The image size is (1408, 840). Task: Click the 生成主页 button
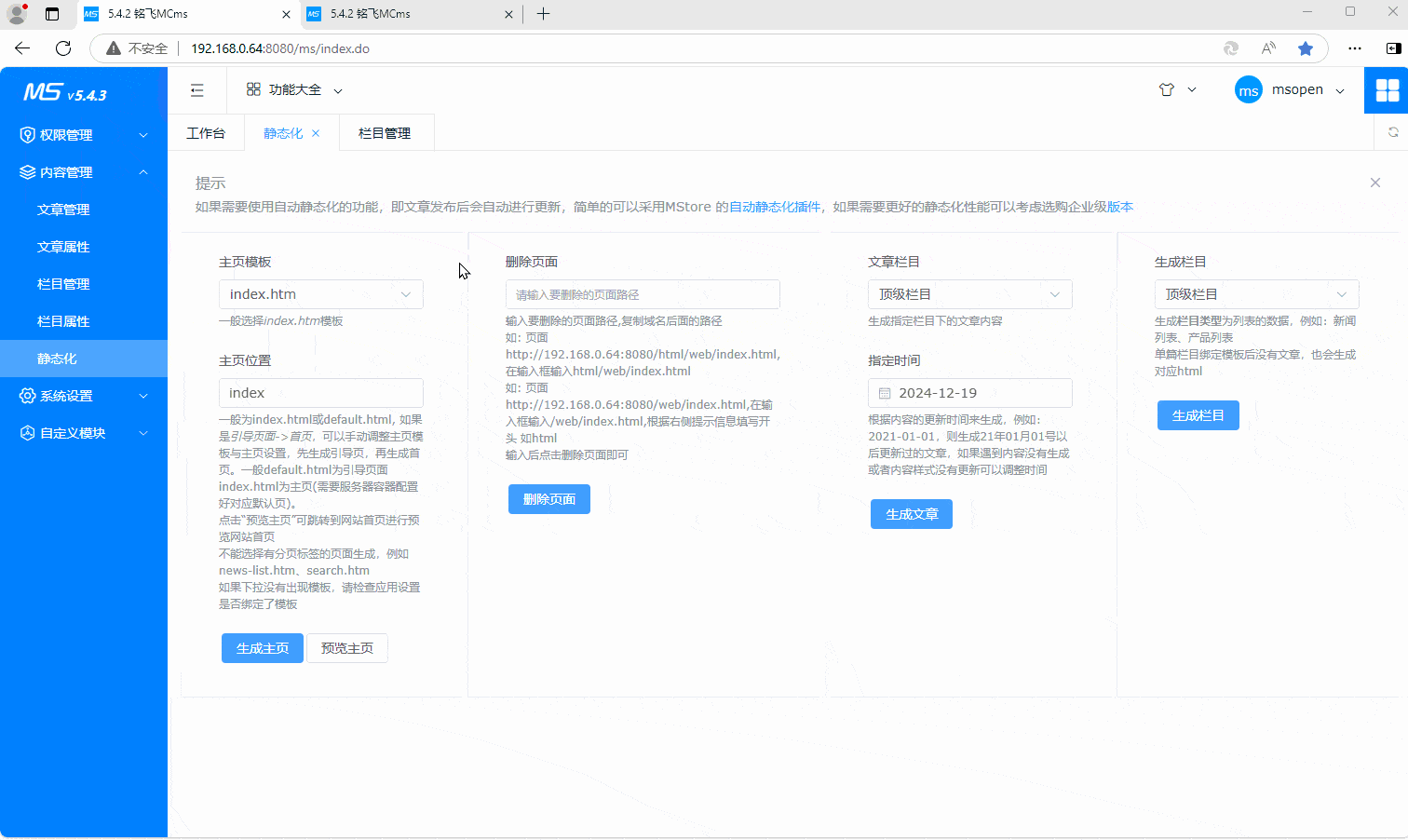click(262, 648)
